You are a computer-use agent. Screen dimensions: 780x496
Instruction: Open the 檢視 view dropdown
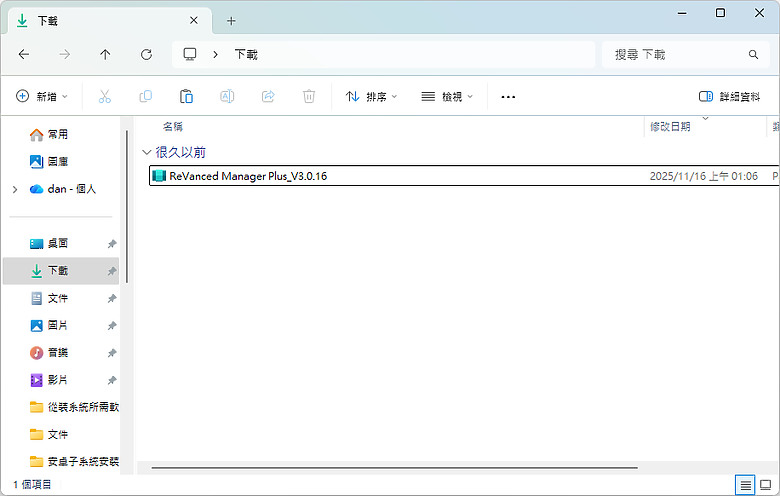click(x=447, y=97)
